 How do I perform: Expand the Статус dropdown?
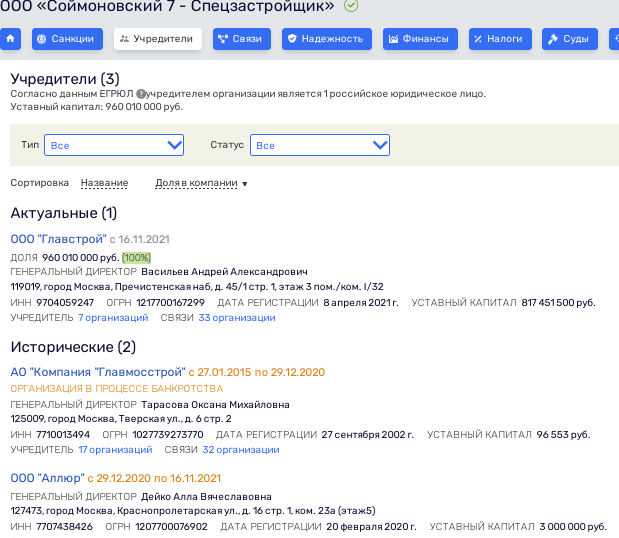pyautogui.click(x=320, y=145)
